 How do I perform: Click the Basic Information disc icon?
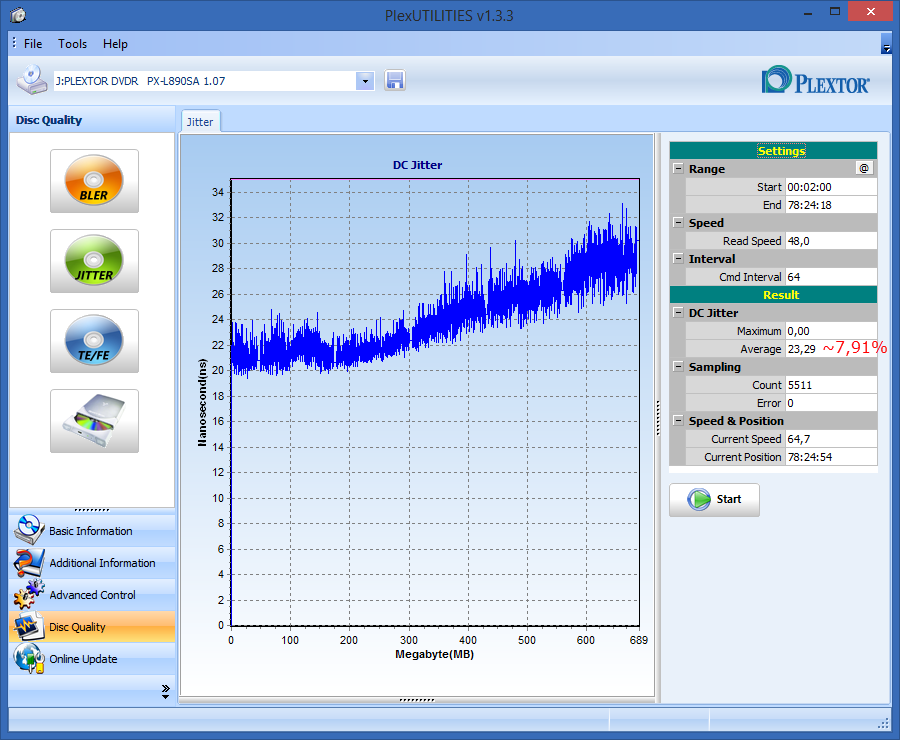click(29, 529)
